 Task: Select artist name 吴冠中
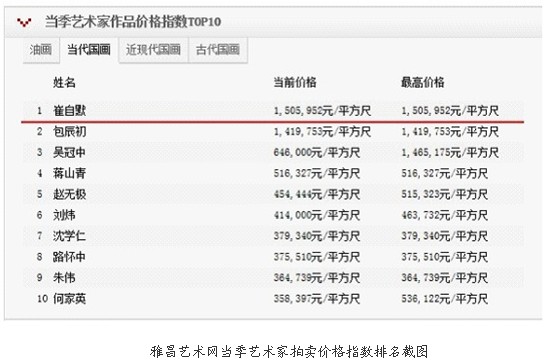point(69,152)
